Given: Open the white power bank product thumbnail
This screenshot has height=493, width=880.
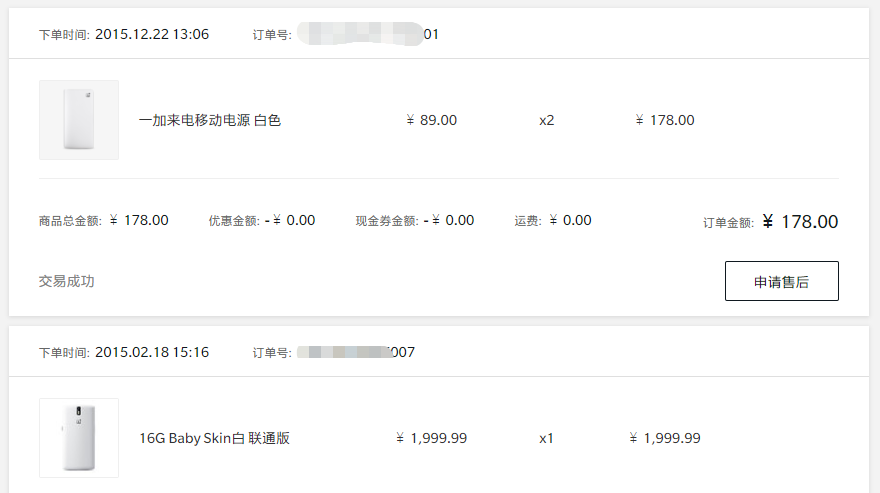Looking at the screenshot, I should click(79, 120).
